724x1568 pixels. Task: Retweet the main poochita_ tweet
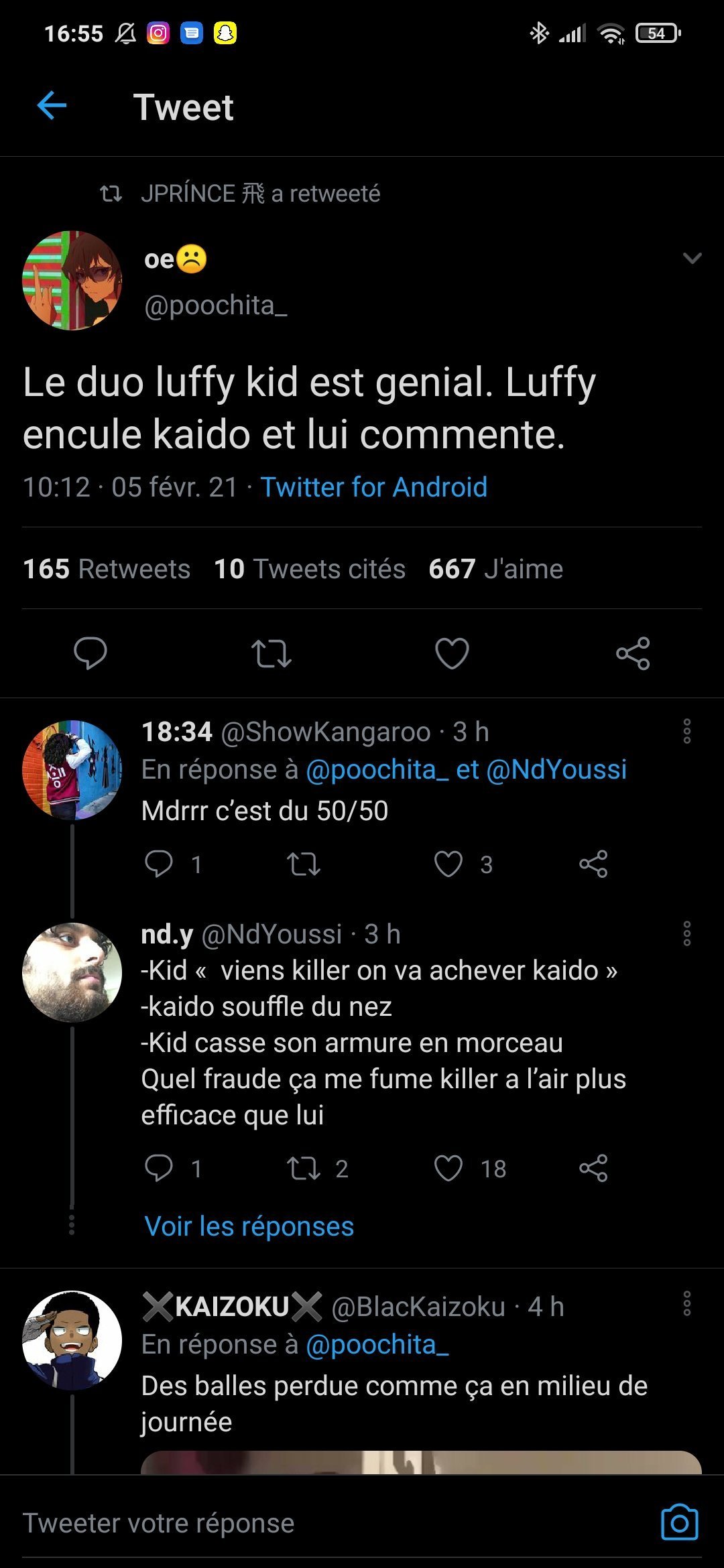271,653
